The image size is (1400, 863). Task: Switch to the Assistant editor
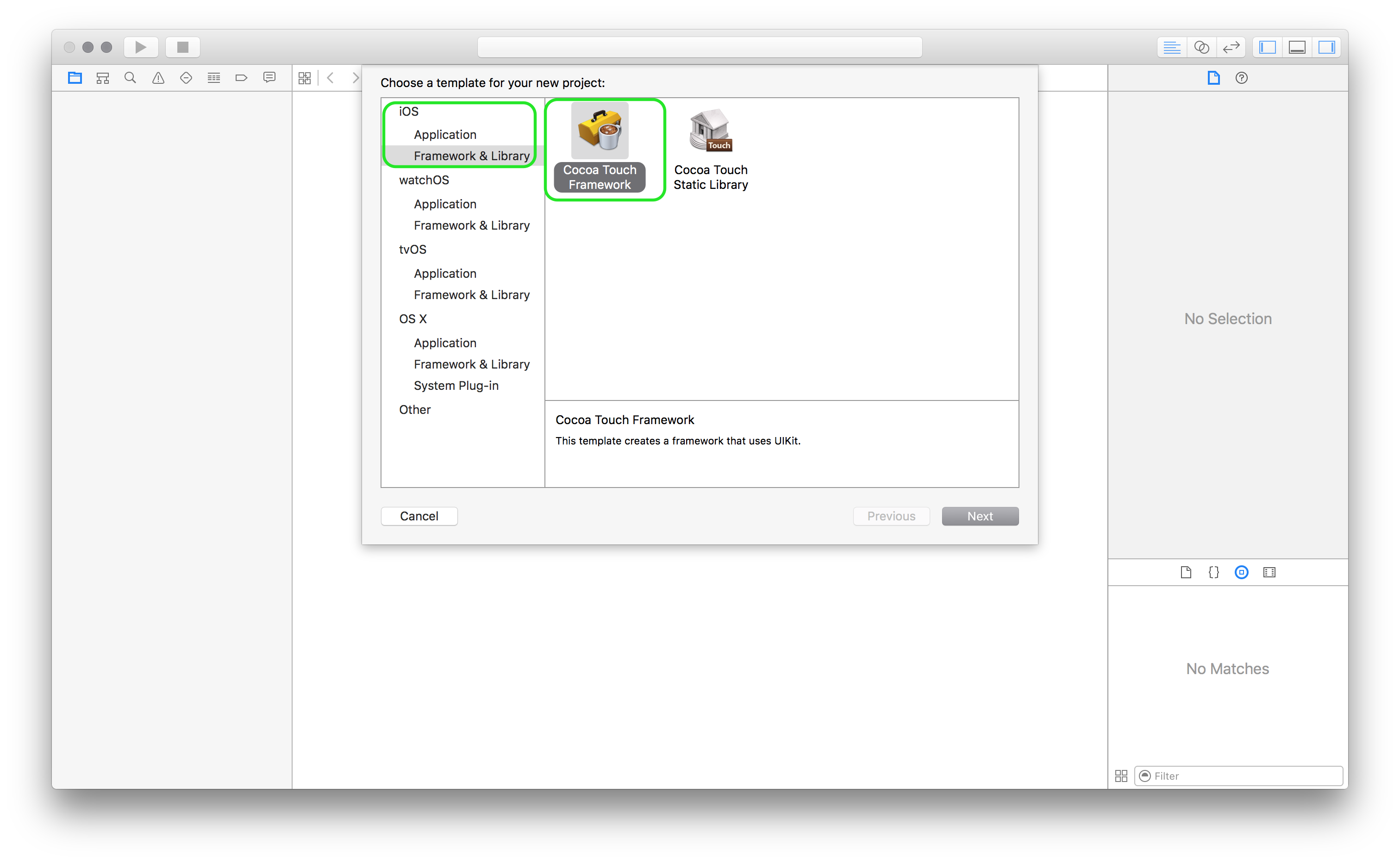1201,47
